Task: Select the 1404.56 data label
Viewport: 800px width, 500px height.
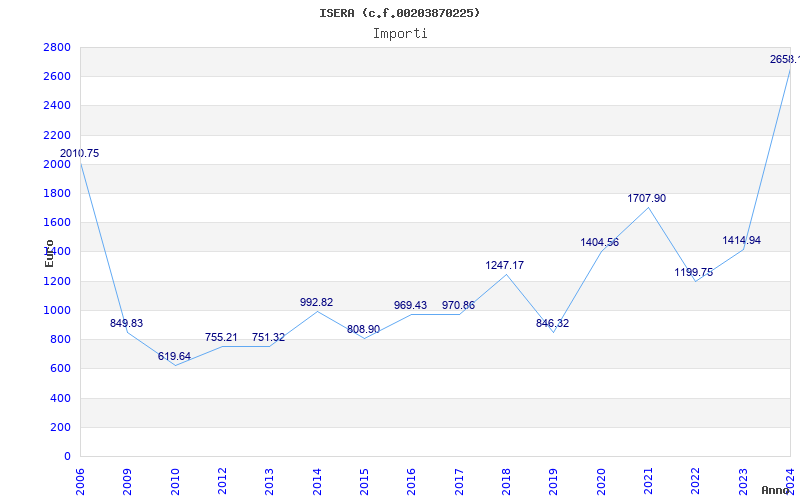Action: click(x=599, y=242)
